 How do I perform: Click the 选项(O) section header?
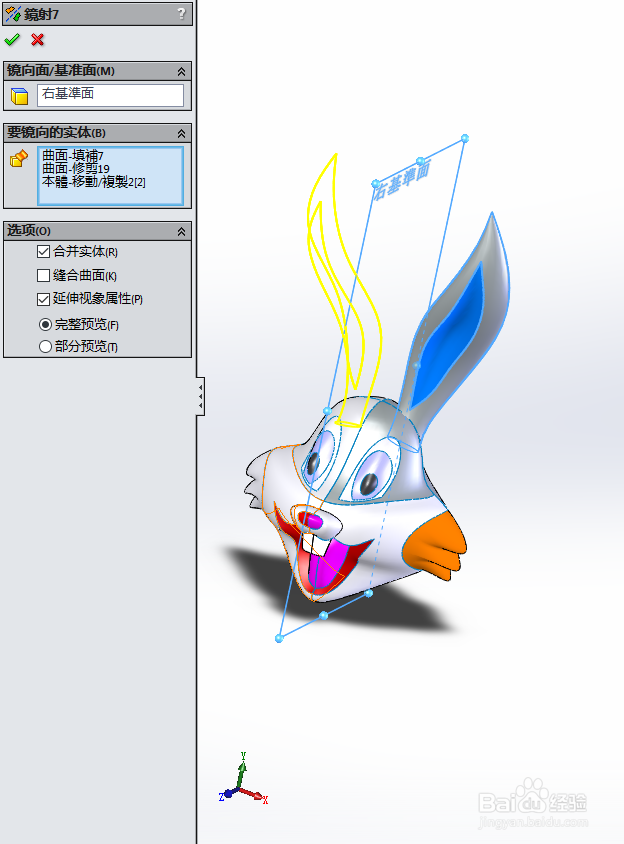[97, 231]
